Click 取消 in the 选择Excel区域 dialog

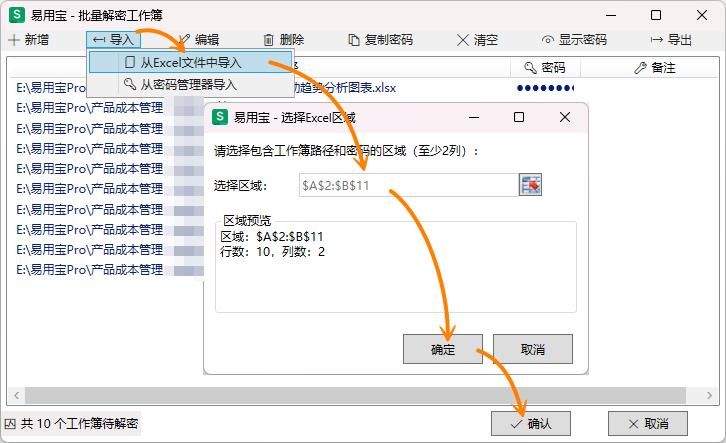[533, 349]
